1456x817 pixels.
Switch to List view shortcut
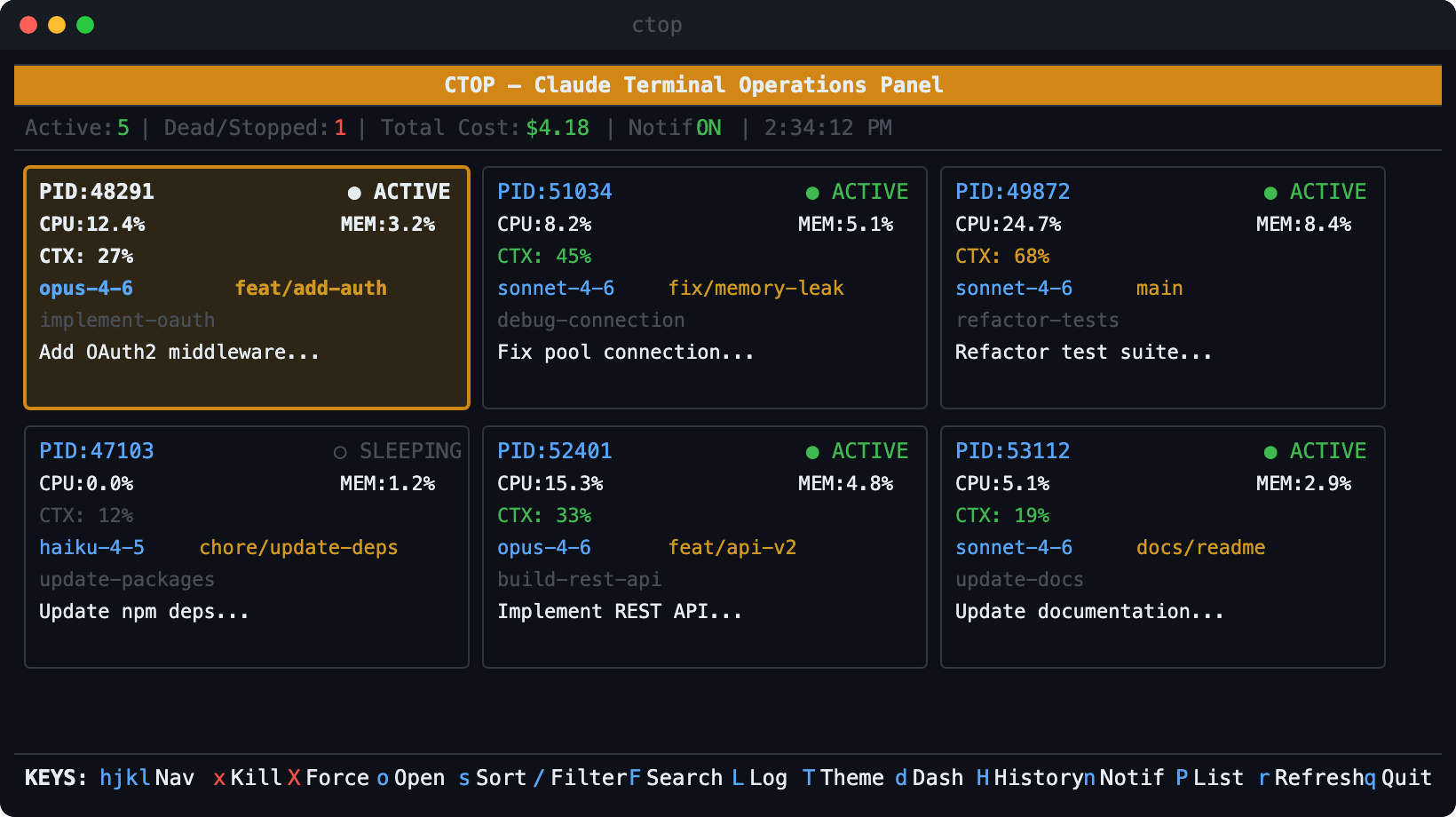tap(1210, 778)
